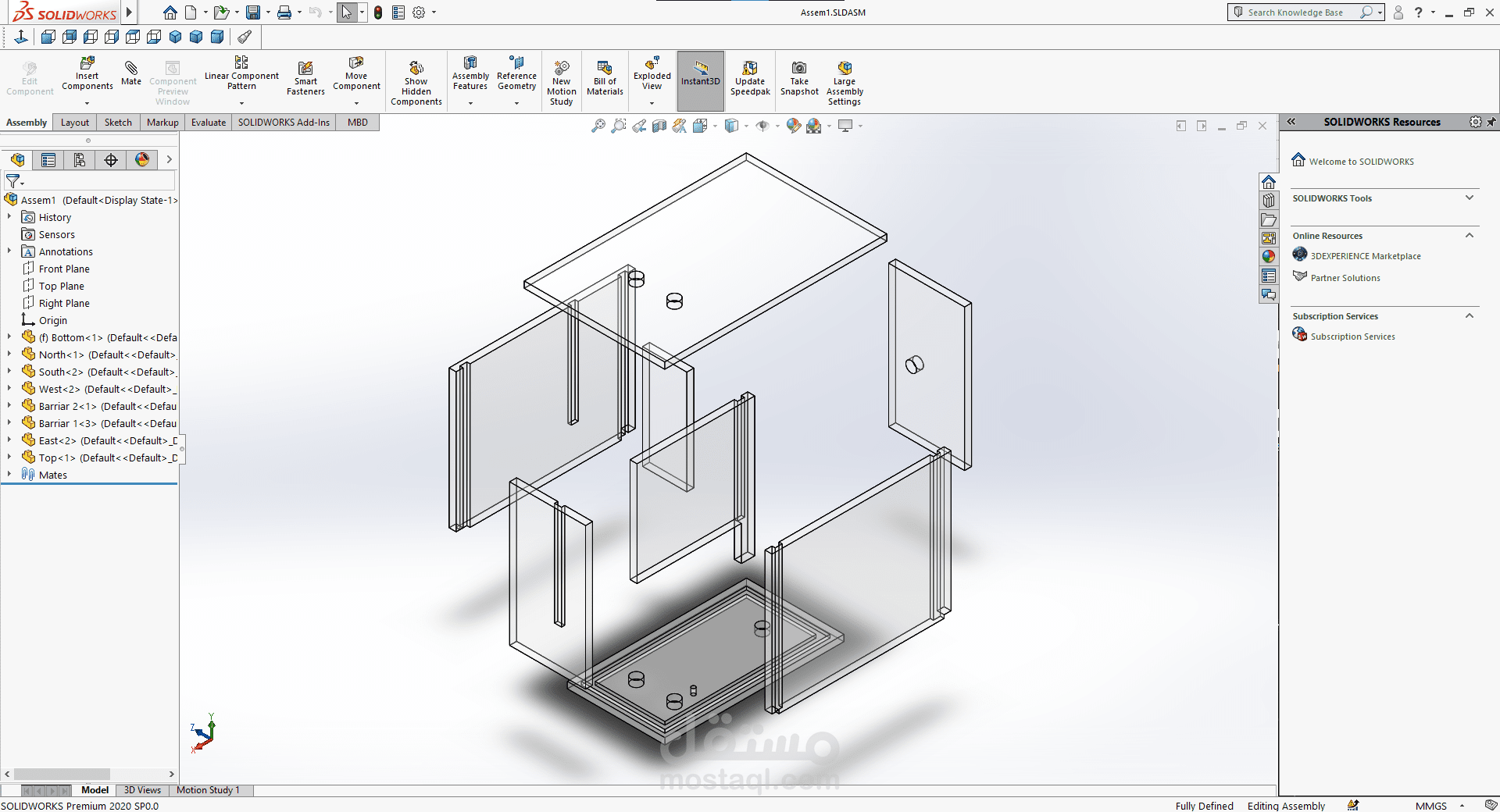The width and height of the screenshot is (1500, 812).
Task: Open the Evaluate tab
Action: click(x=209, y=123)
